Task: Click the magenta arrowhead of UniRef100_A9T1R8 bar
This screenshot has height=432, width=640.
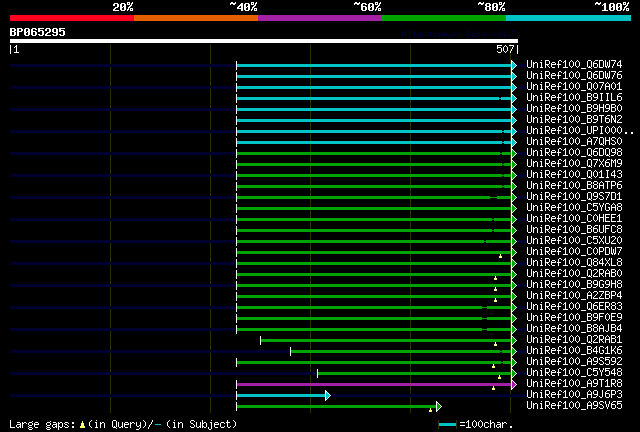Action: click(x=514, y=384)
